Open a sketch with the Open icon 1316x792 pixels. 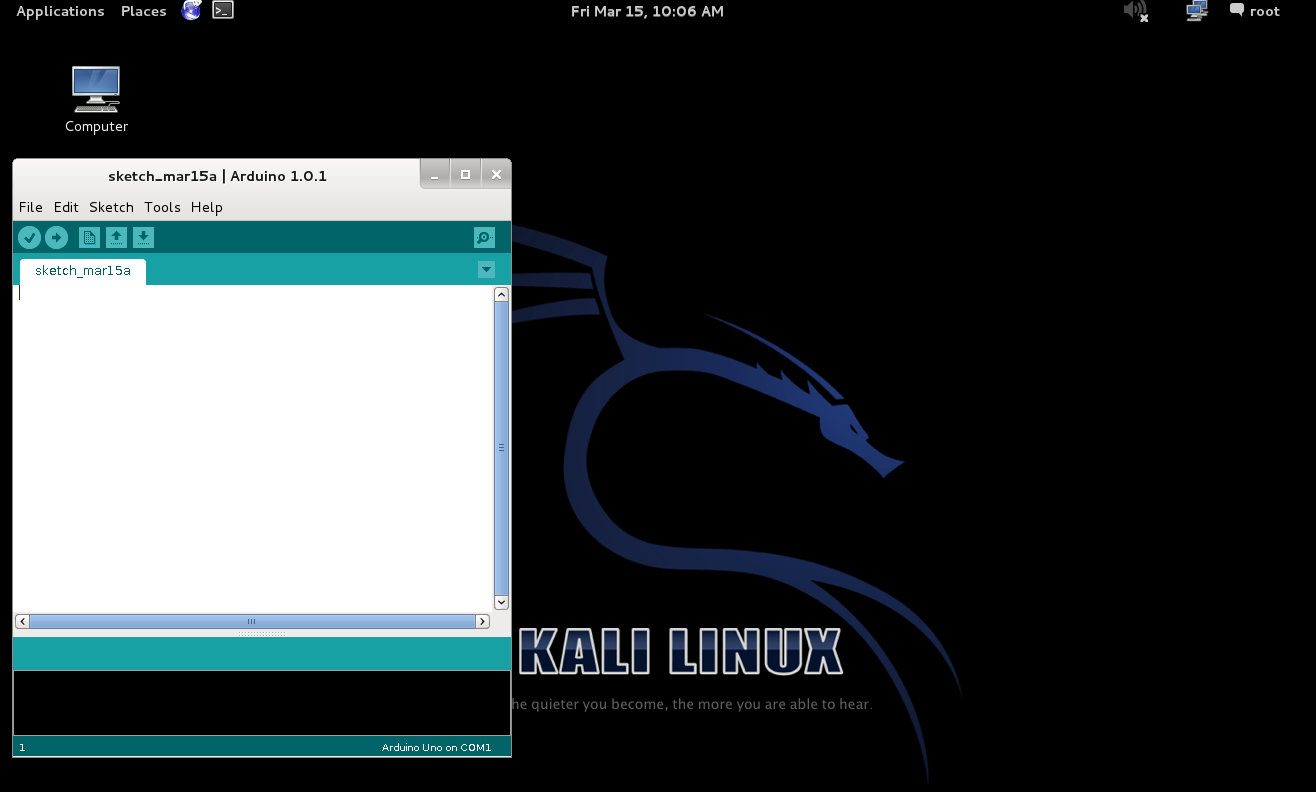pos(117,238)
